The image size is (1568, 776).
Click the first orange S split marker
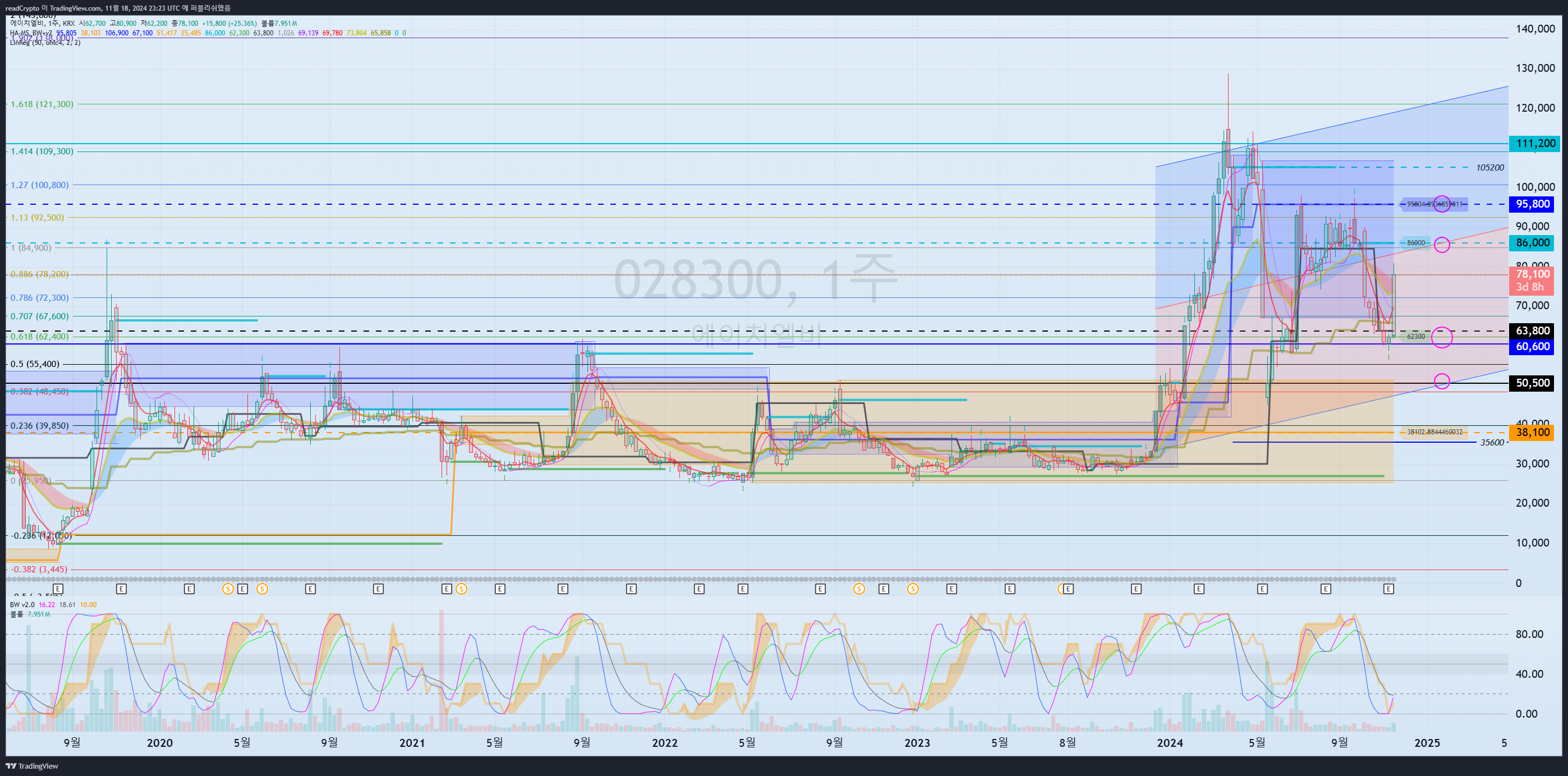(228, 589)
